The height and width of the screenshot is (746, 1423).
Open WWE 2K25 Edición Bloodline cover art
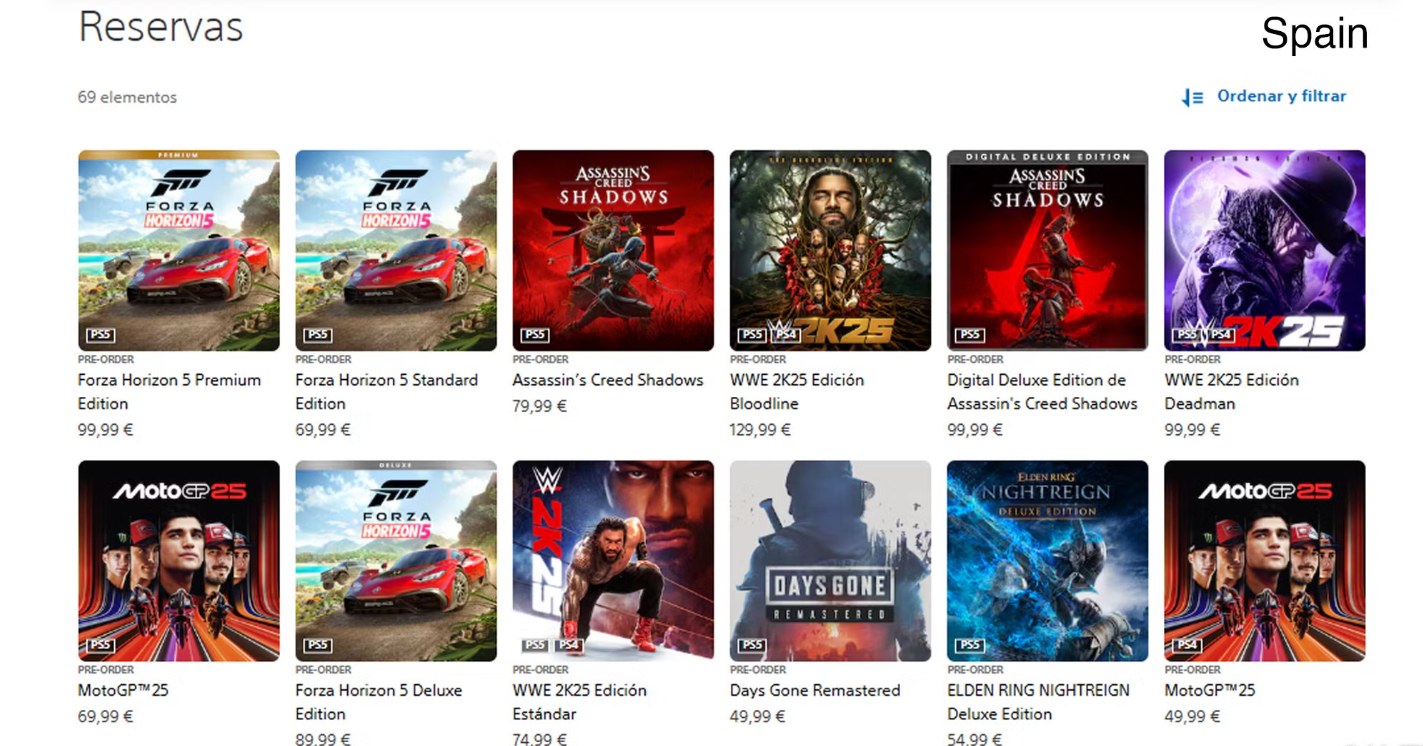point(830,250)
